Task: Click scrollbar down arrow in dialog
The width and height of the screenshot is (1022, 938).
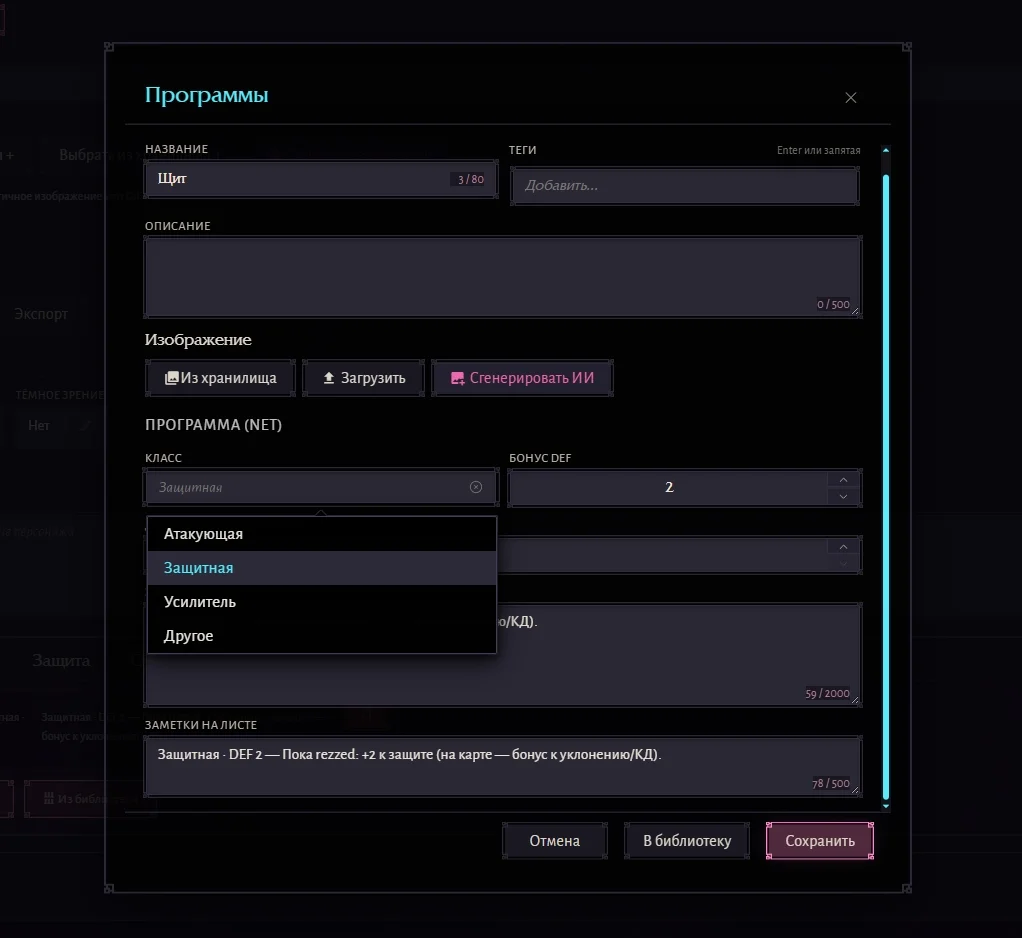Action: pyautogui.click(x=886, y=806)
